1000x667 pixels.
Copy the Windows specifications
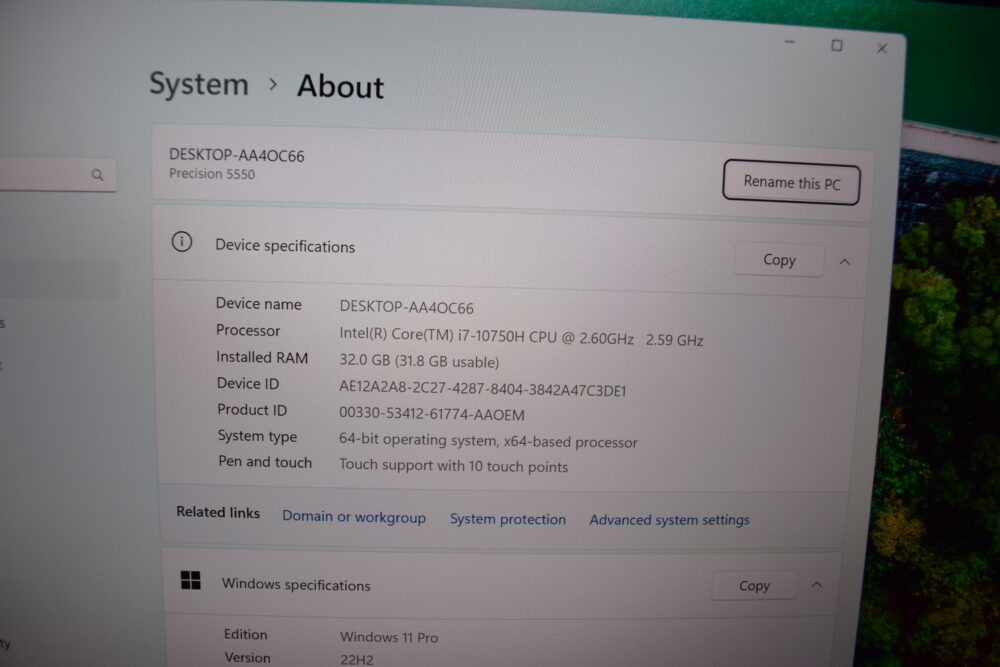[754, 585]
